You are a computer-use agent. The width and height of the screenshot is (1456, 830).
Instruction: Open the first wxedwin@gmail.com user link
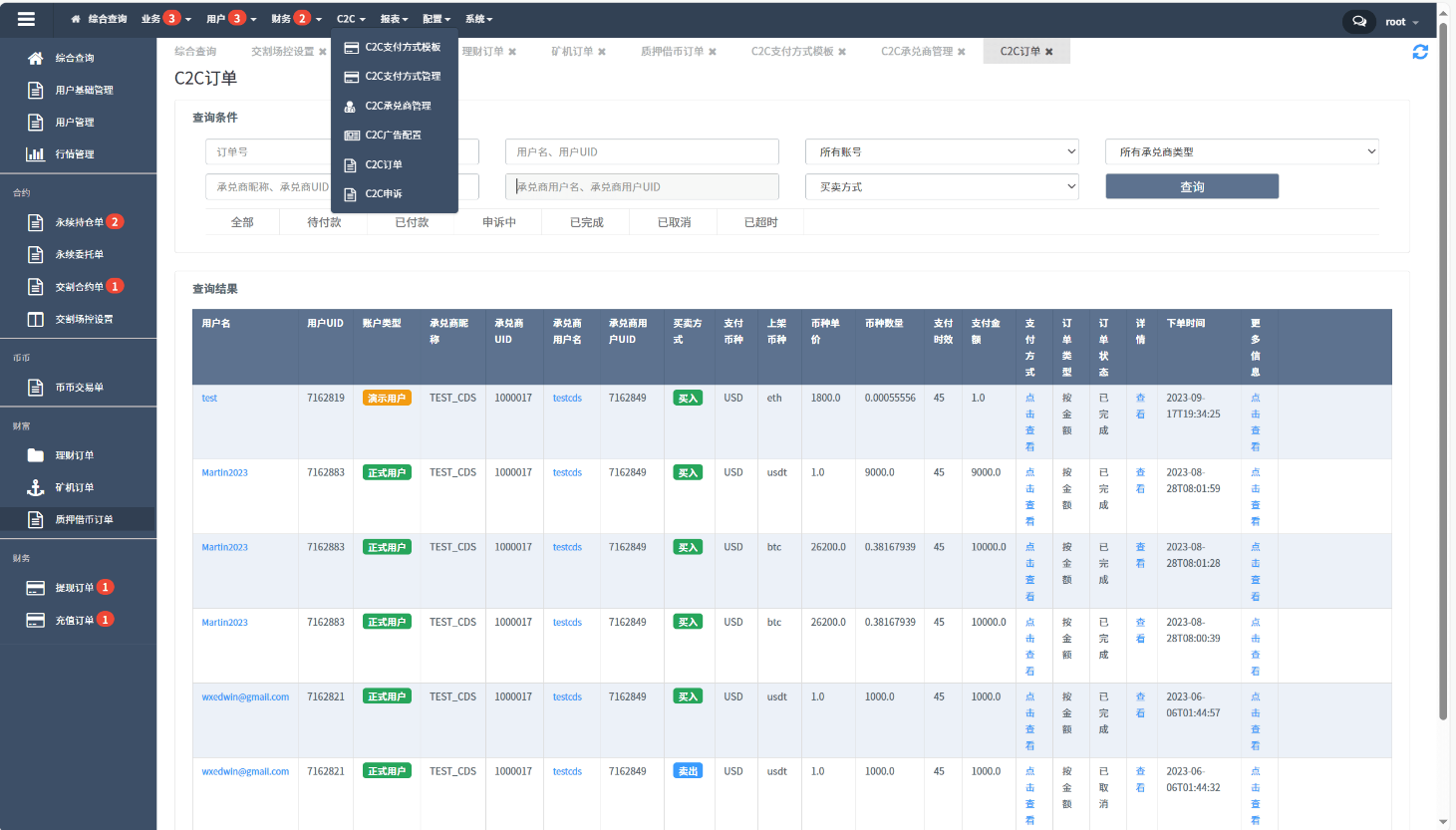pyautogui.click(x=245, y=697)
